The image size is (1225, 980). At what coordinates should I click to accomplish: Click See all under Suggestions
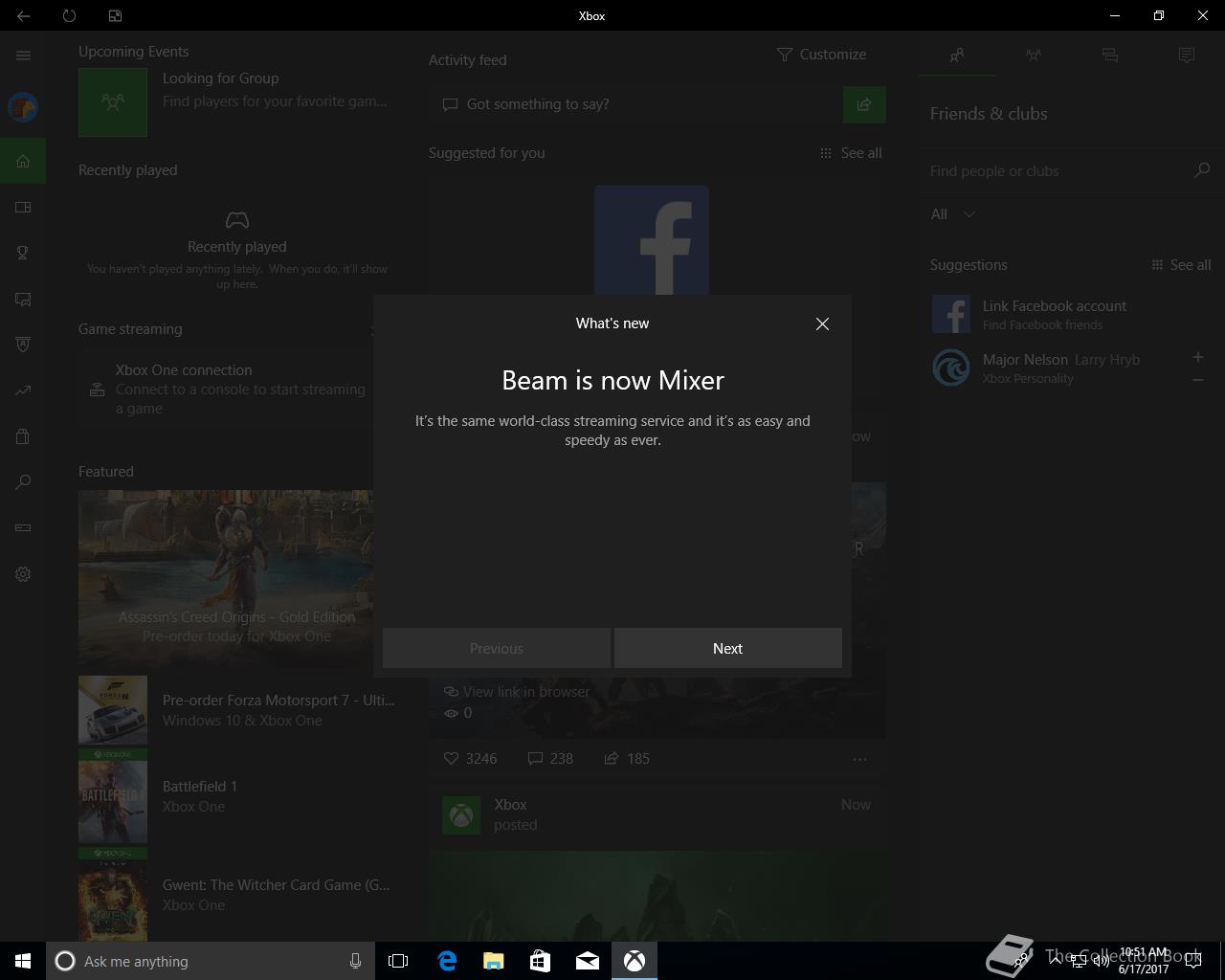[x=1181, y=265]
